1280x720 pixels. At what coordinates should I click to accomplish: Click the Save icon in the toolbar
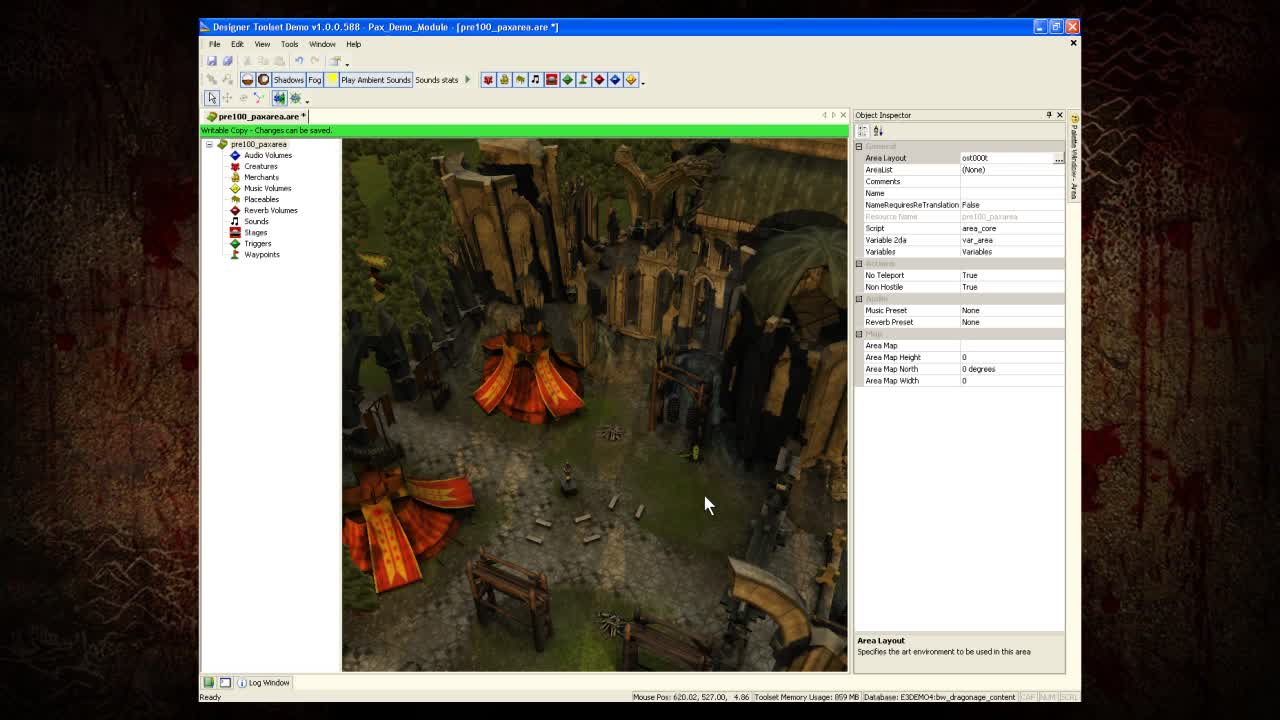(x=212, y=61)
